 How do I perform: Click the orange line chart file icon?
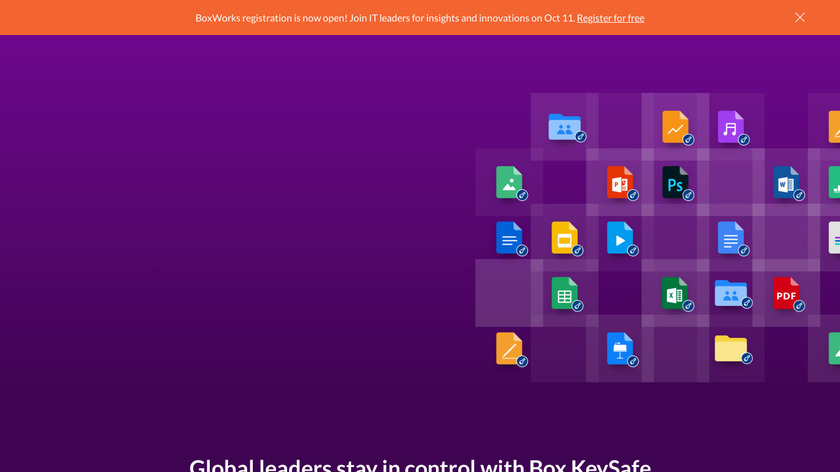[676, 127]
